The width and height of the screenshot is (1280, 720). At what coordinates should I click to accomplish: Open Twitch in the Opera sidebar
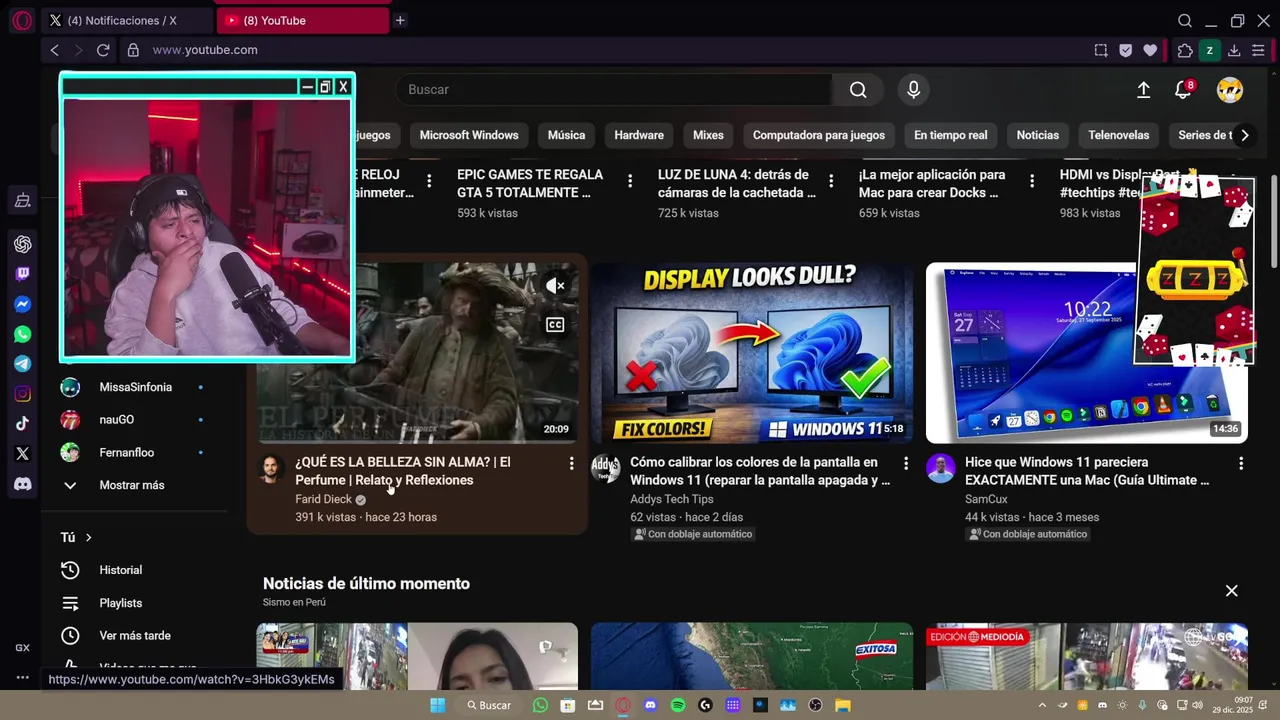point(22,274)
